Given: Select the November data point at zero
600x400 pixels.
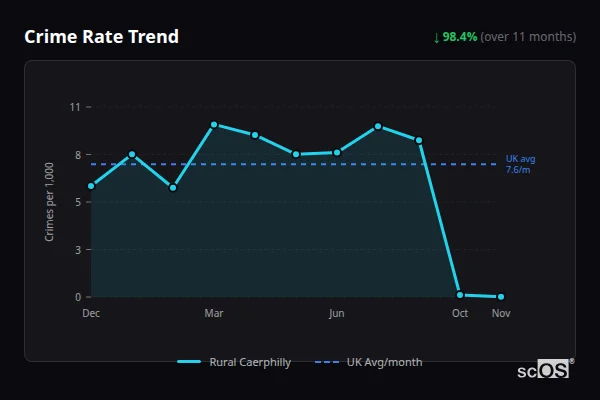Looking at the screenshot, I should pos(501,297).
